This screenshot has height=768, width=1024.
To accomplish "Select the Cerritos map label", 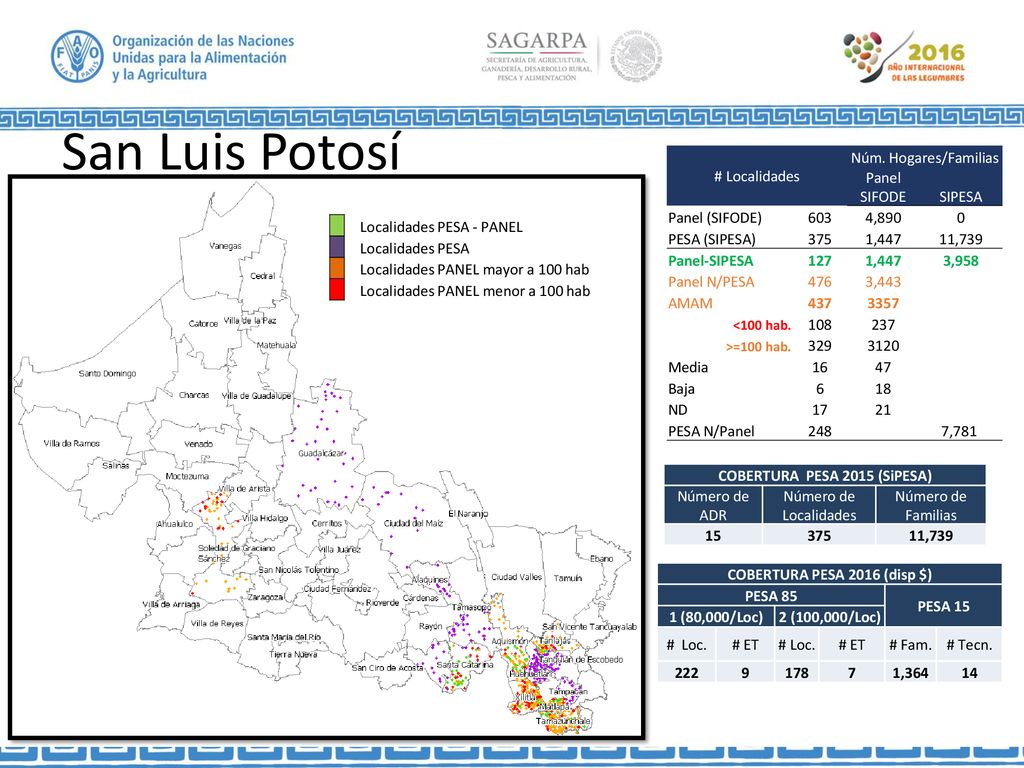I will click(x=327, y=523).
